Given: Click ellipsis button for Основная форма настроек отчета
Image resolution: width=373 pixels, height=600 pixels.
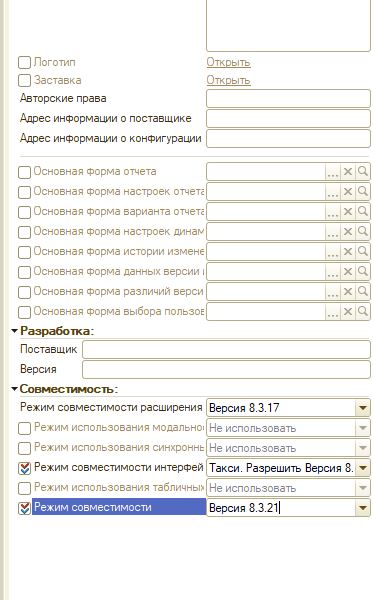Looking at the screenshot, I should point(333,192).
